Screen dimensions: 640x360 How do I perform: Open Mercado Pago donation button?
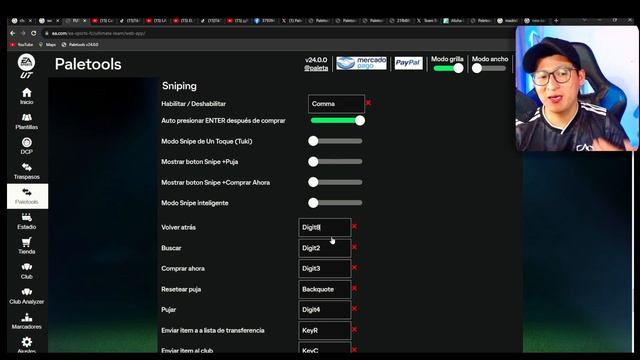pyautogui.click(x=362, y=63)
